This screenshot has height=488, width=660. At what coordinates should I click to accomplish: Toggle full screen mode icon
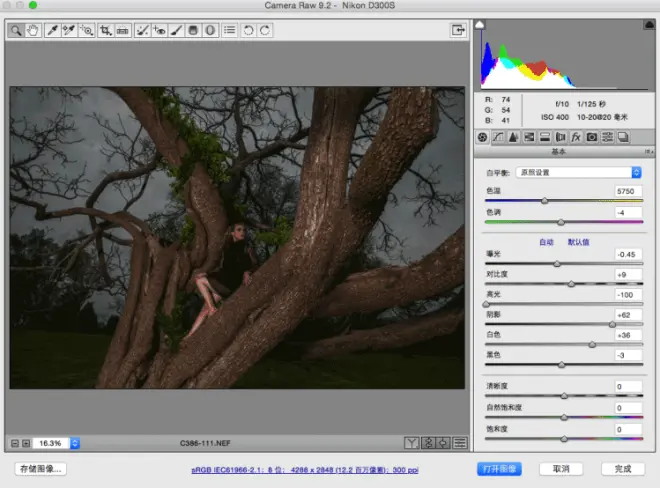pyautogui.click(x=458, y=30)
